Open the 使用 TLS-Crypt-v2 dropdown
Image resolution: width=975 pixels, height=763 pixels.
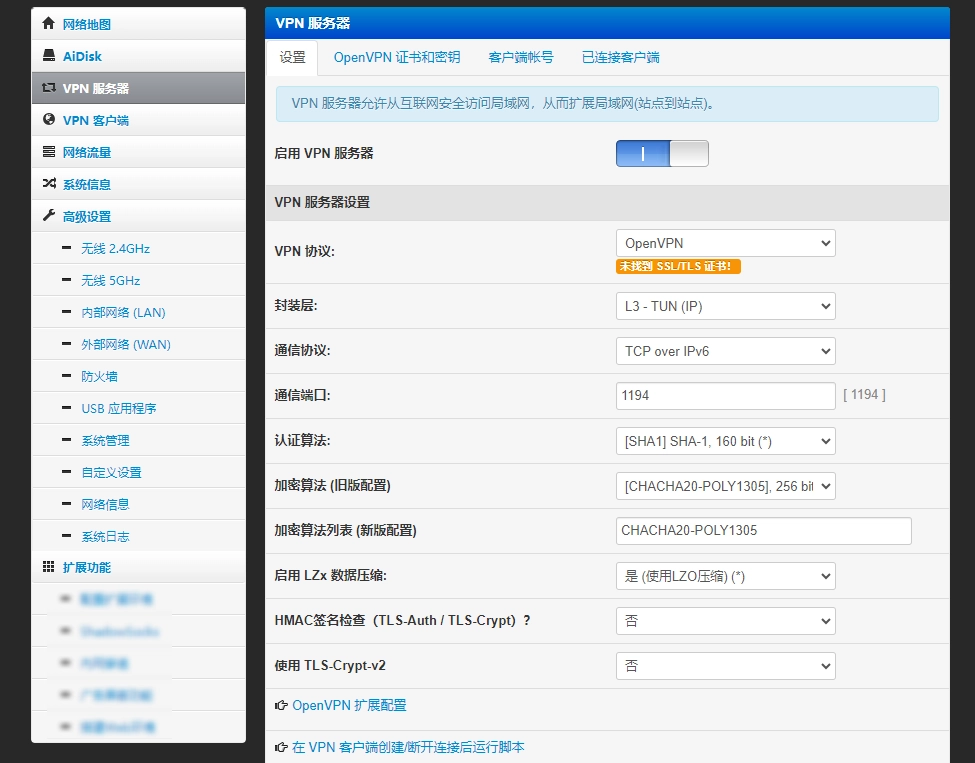pos(725,665)
